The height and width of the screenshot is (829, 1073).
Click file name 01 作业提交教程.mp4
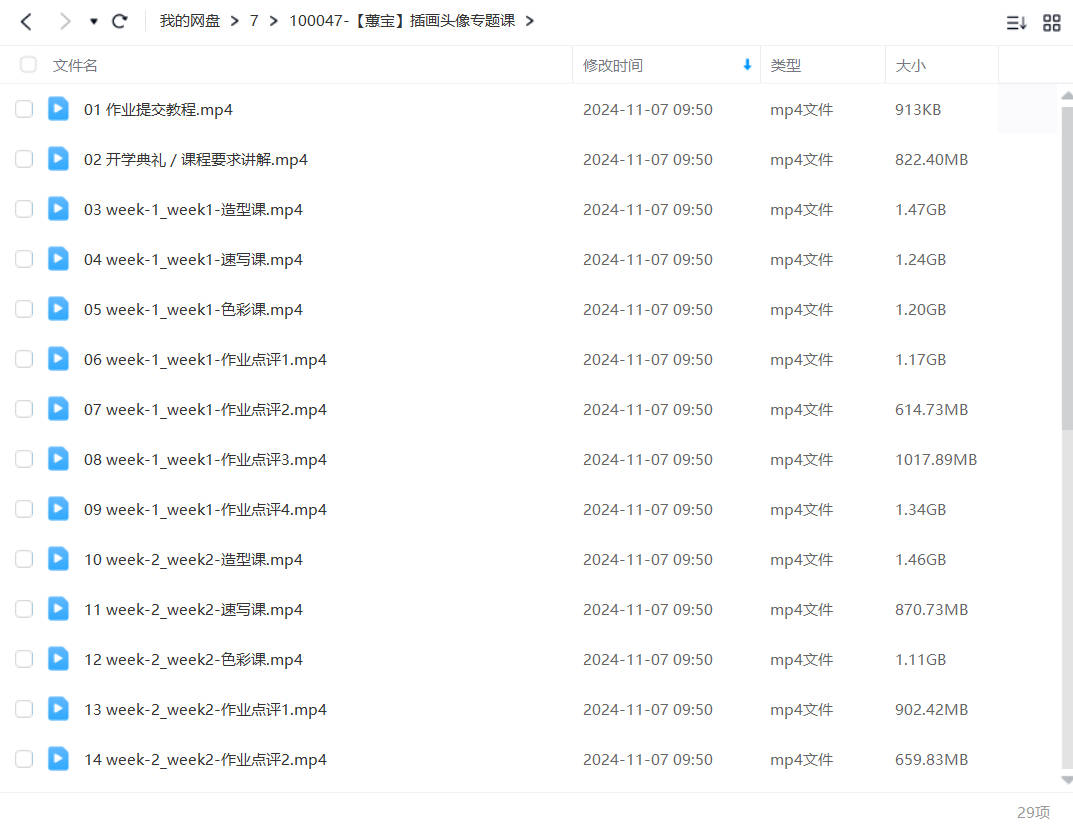click(158, 110)
